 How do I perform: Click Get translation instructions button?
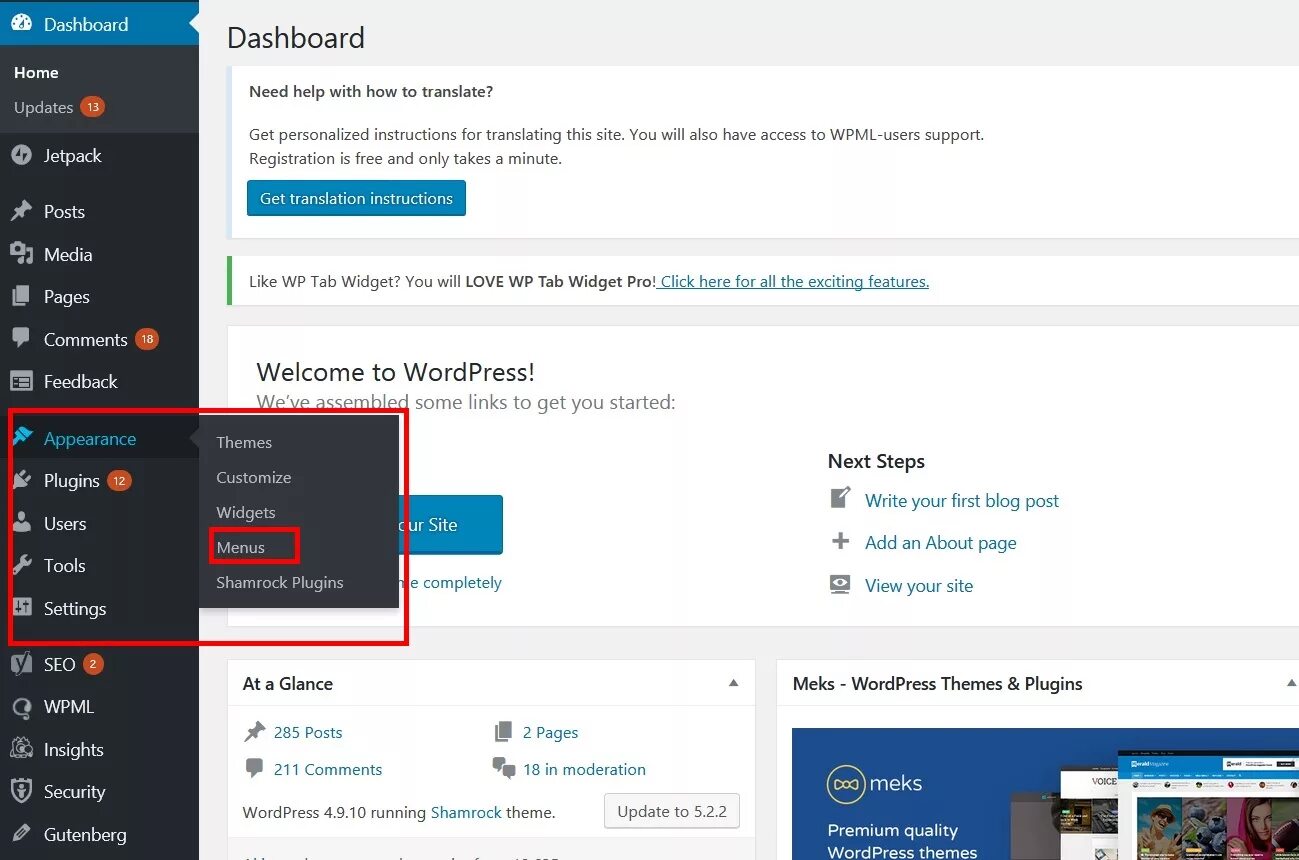(356, 198)
